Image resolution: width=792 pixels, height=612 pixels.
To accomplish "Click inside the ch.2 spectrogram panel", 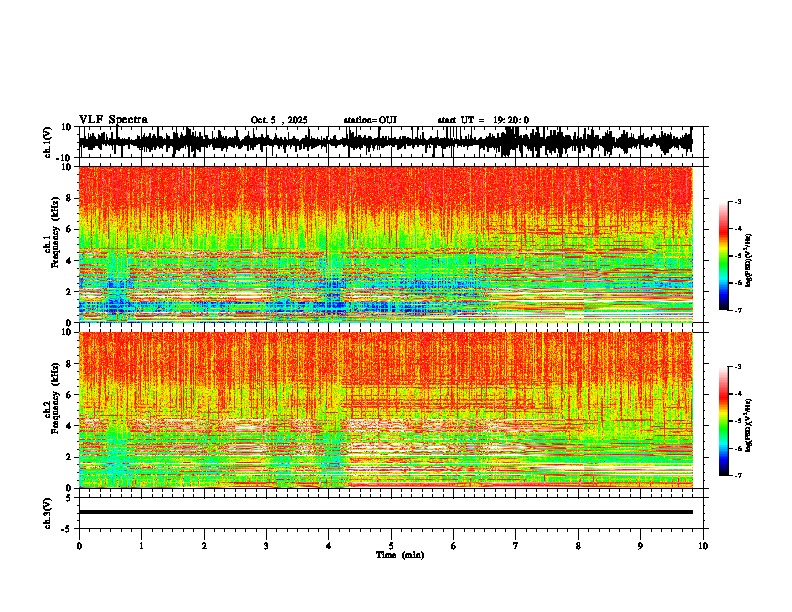I will (x=385, y=410).
